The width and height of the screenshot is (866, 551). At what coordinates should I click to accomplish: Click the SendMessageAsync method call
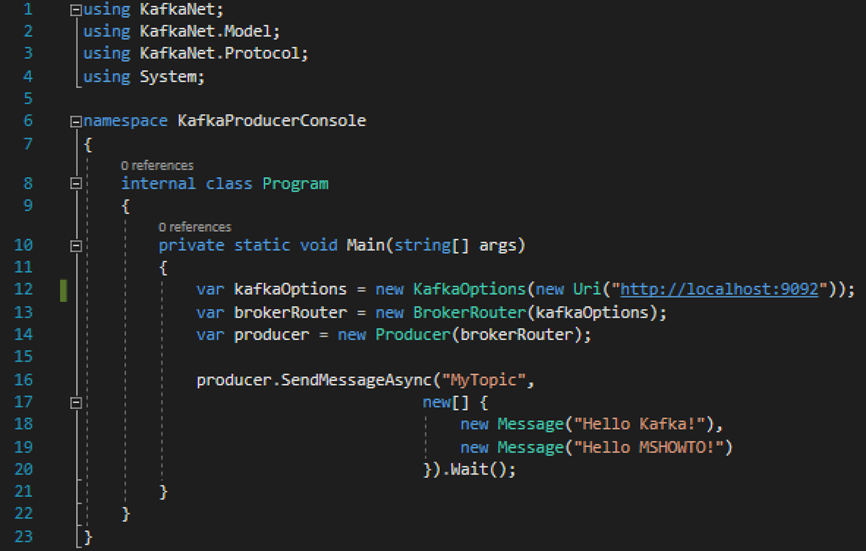pyautogui.click(x=356, y=380)
